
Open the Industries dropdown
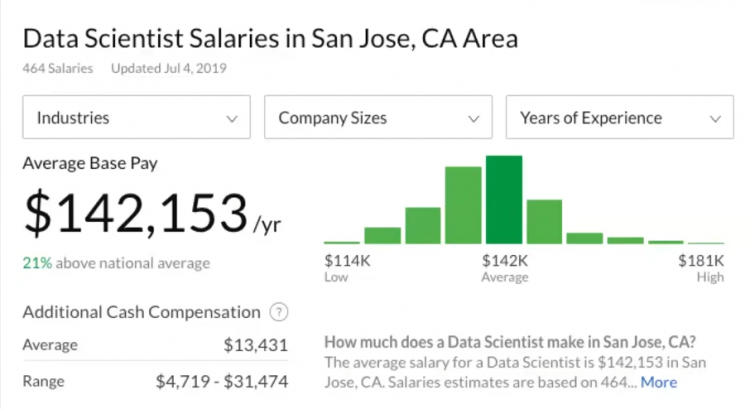136,118
